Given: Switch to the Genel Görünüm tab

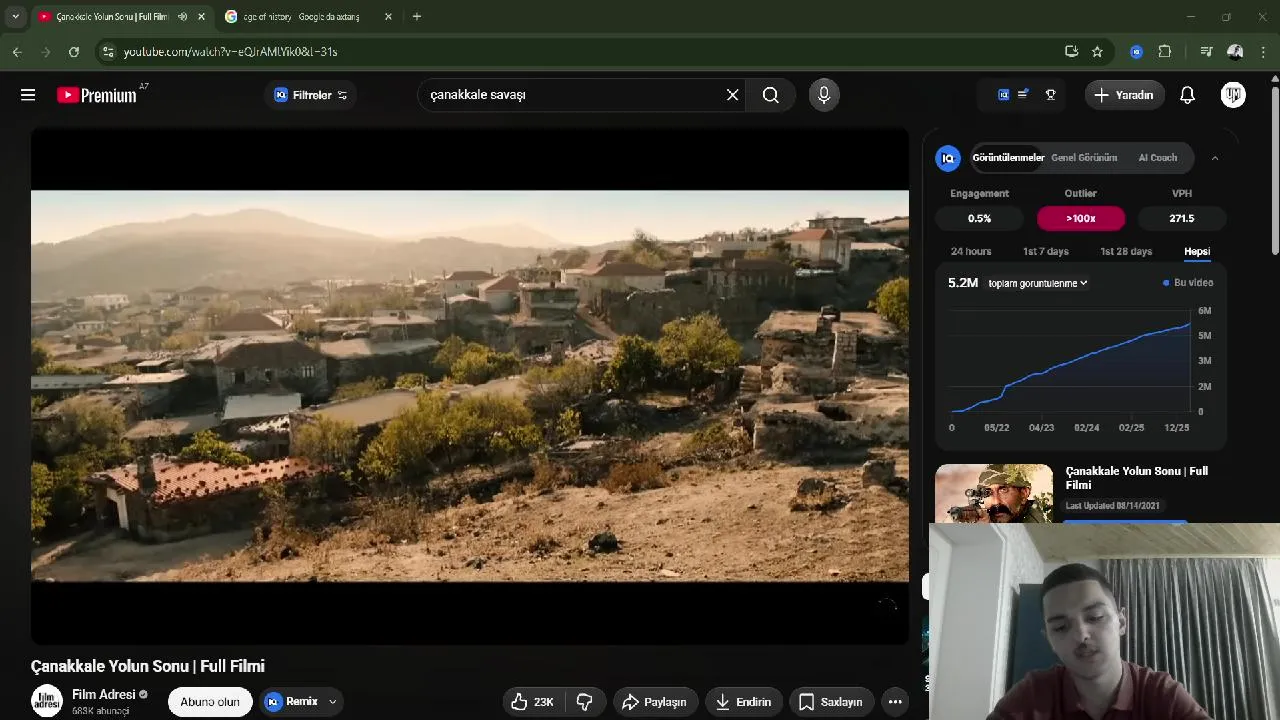Looking at the screenshot, I should [1084, 158].
